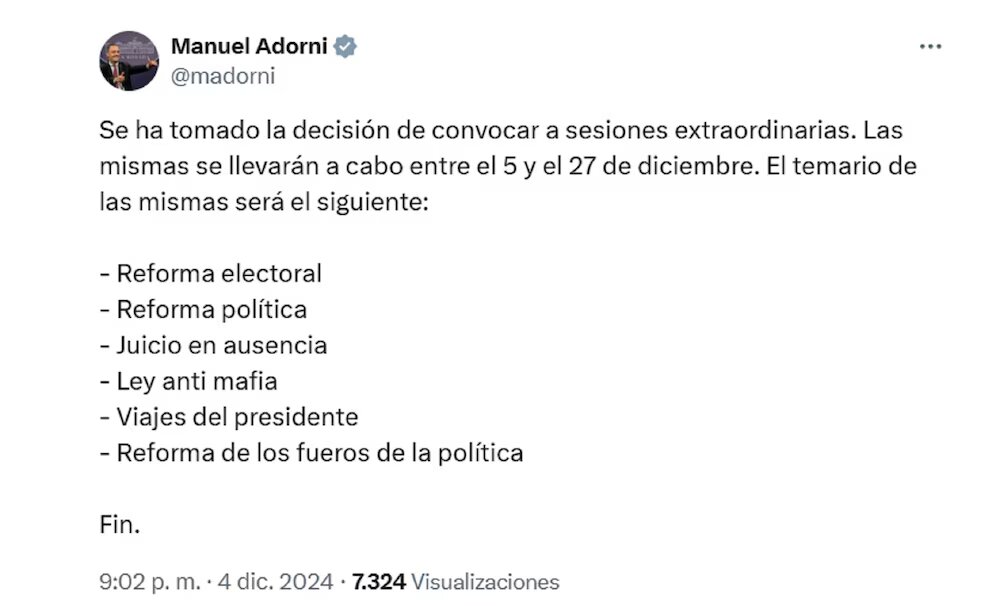The height and width of the screenshot is (606, 992).
Task: Open the tweet's three-dot more options menu
Action: [x=930, y=47]
